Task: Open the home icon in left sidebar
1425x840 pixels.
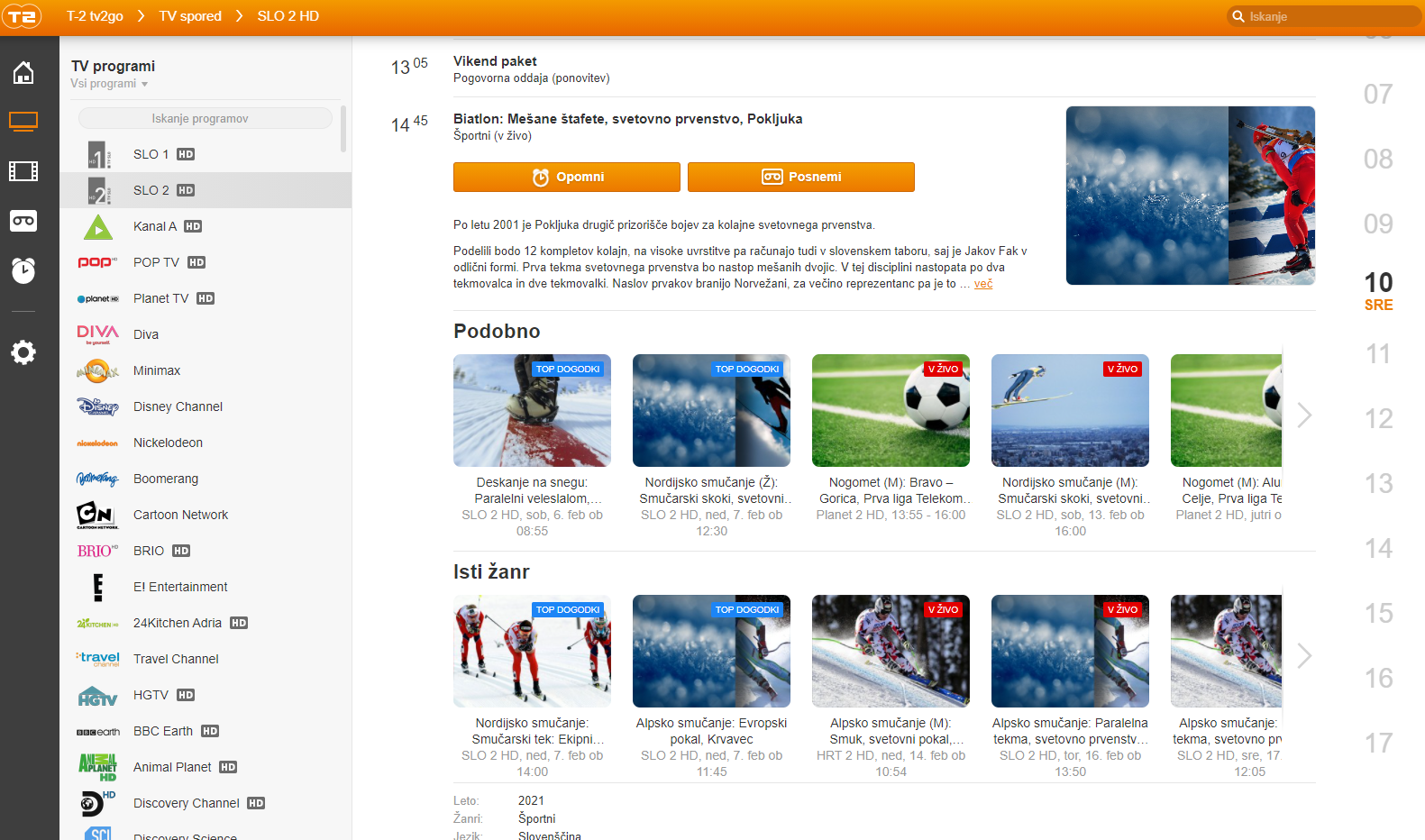Action: click(23, 73)
